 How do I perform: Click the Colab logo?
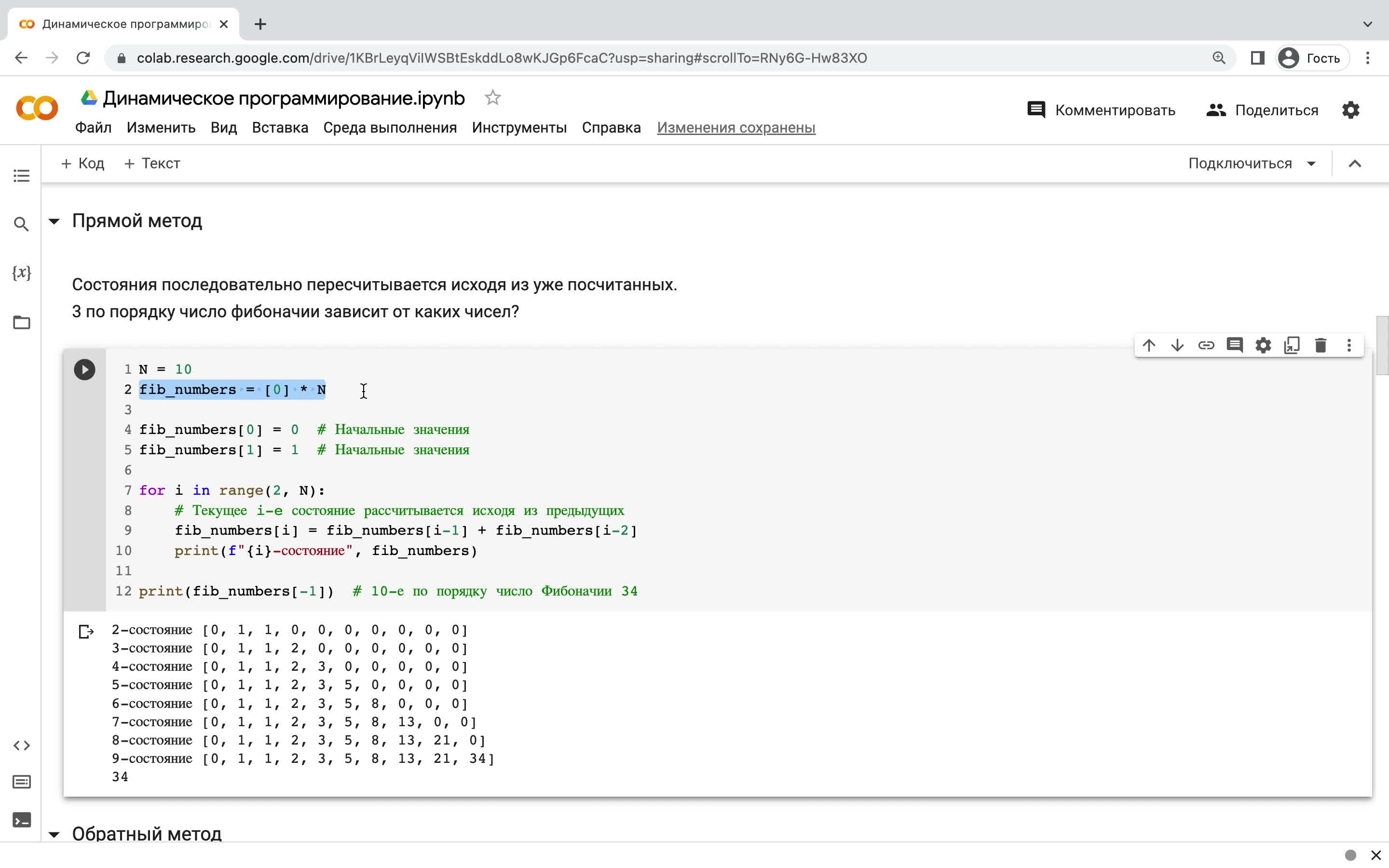click(37, 108)
